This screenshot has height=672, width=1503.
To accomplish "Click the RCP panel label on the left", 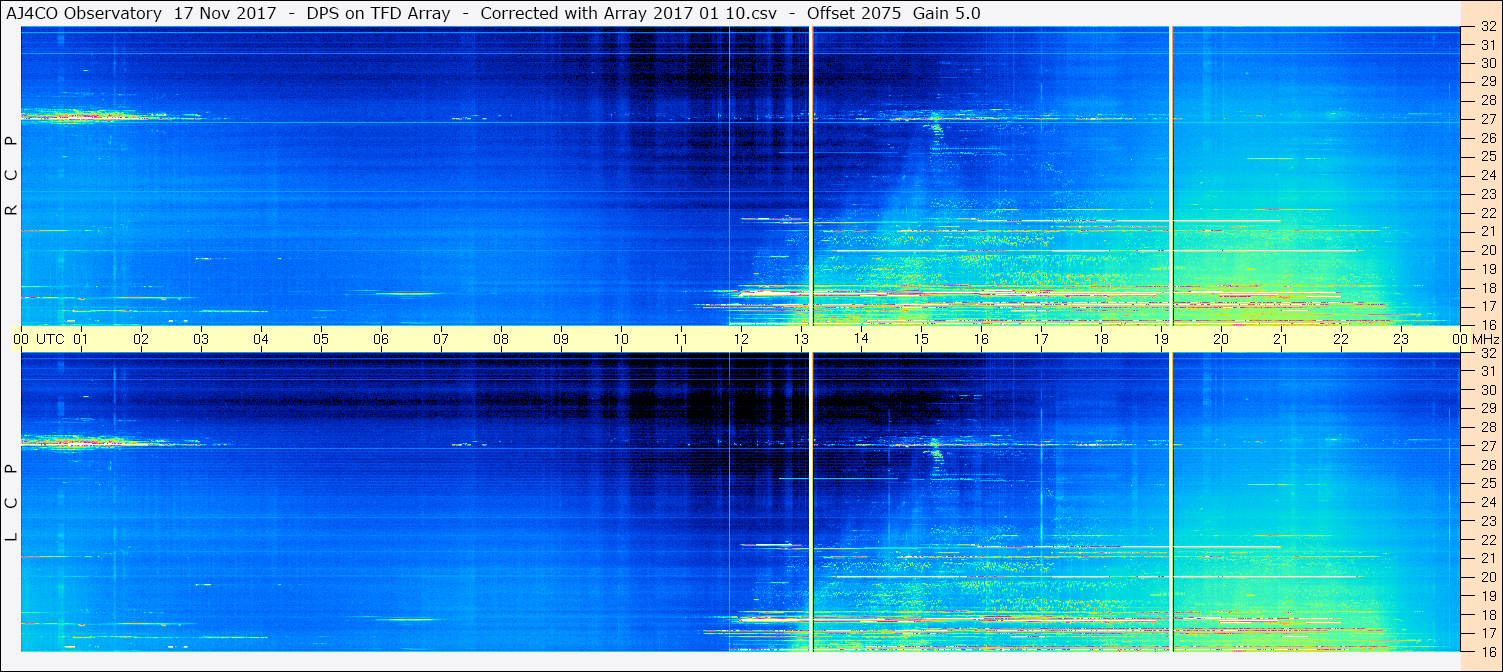I will coord(12,175).
